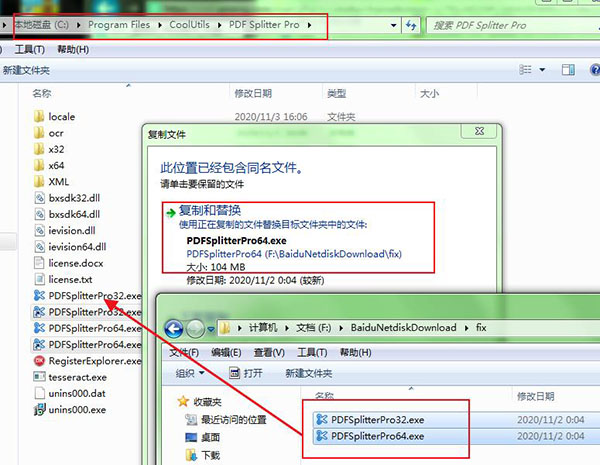
Task: Select bxsdk32.dll file icon
Action: (x=39, y=198)
